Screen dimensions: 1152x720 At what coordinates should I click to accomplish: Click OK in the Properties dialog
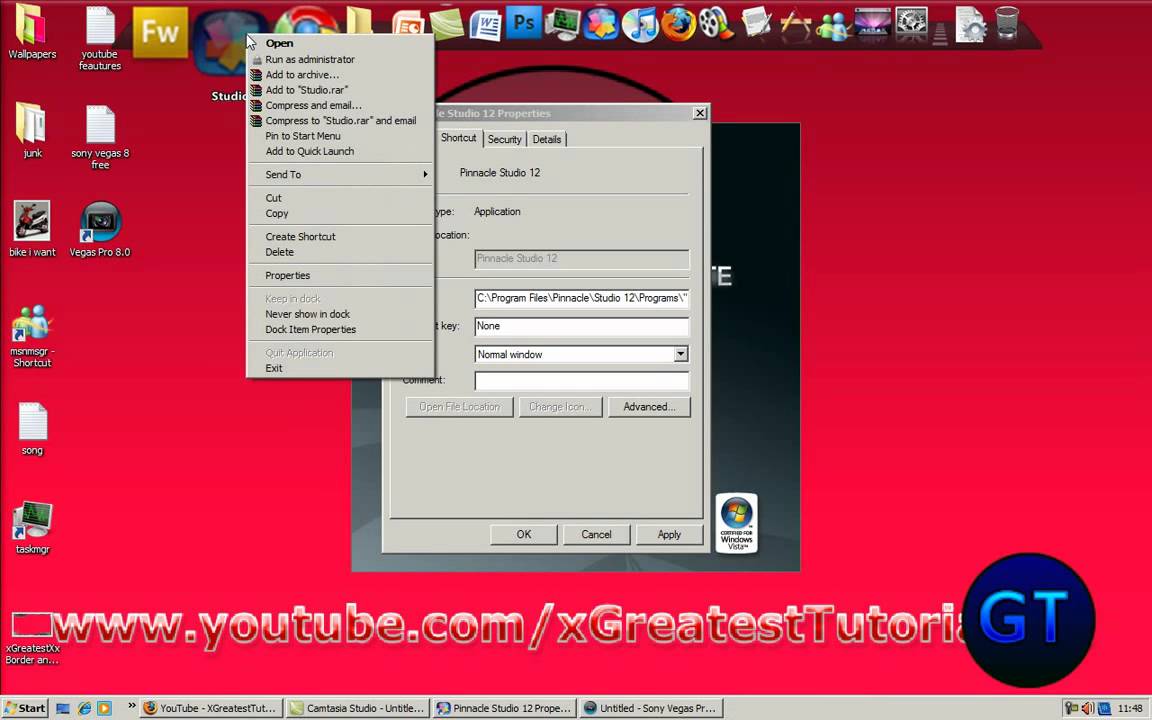coord(524,535)
